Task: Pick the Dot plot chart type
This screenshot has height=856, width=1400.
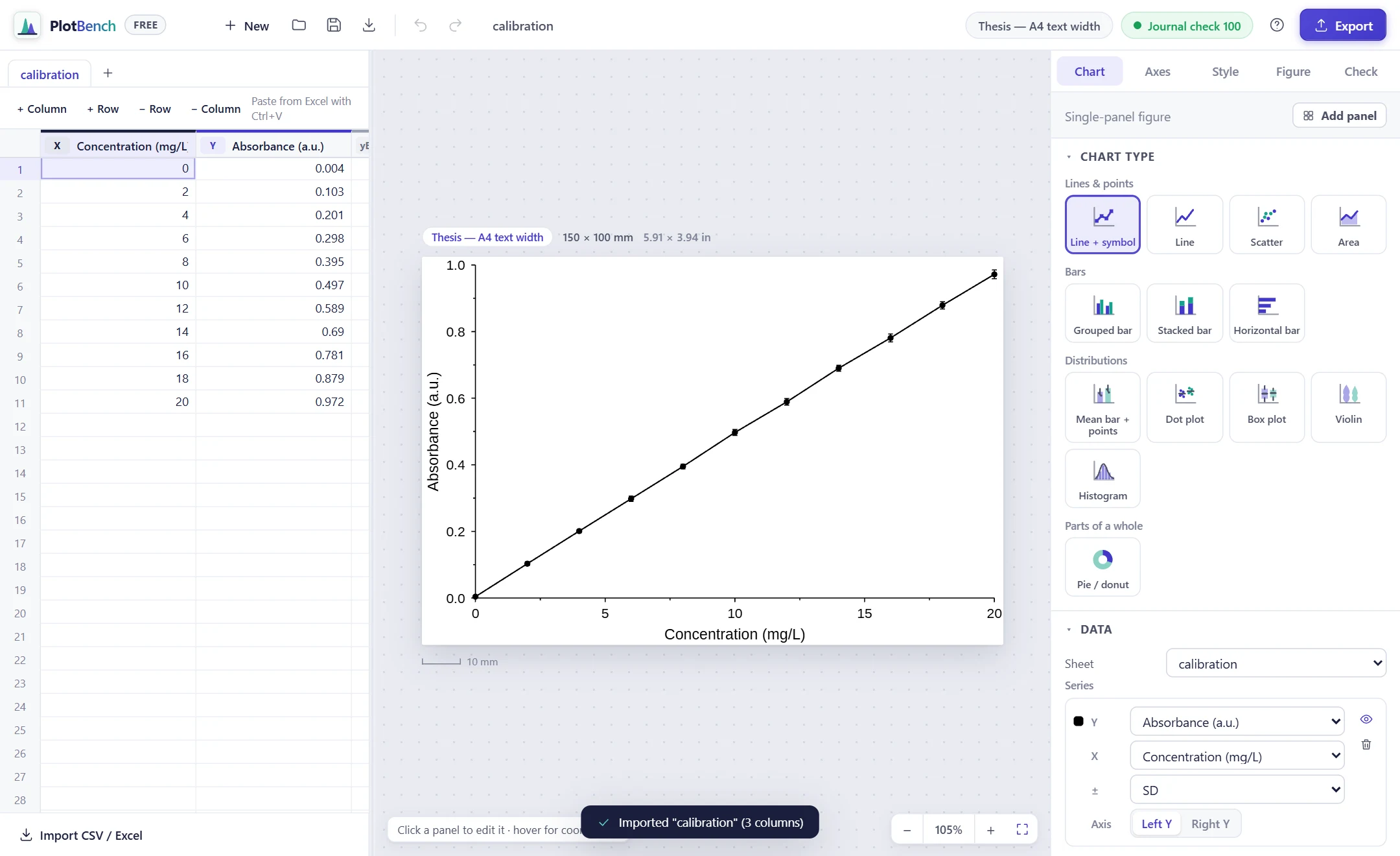Action: click(1185, 407)
